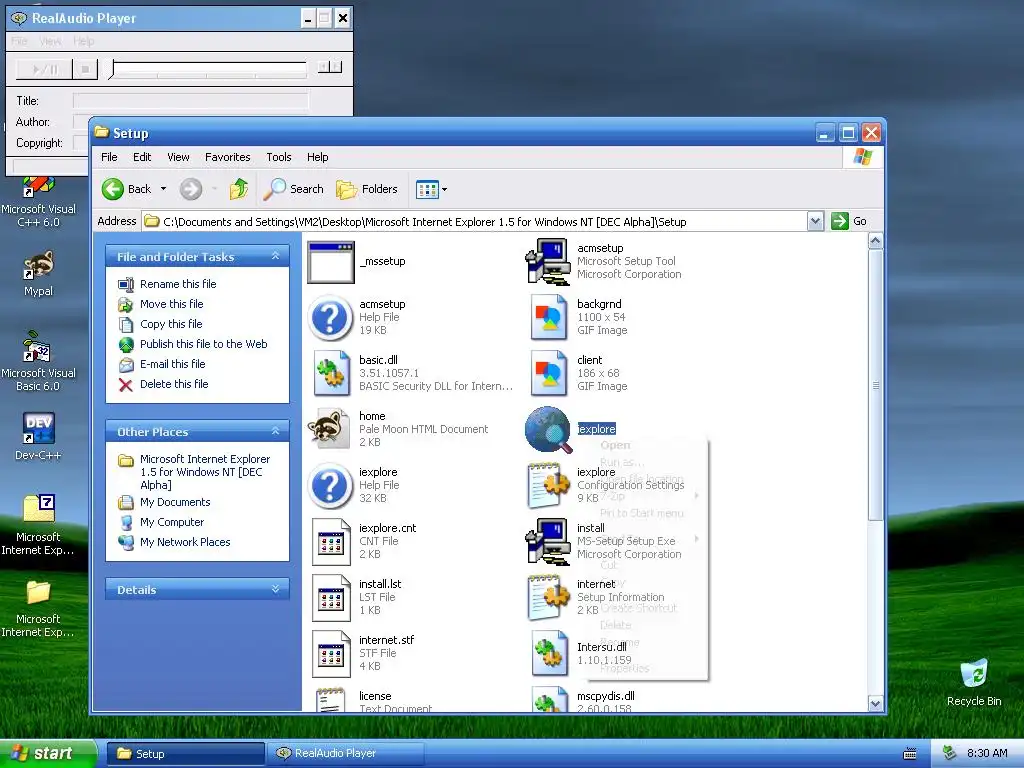The image size is (1024, 768).
Task: Collapse the File and Folder Tasks panel
Action: coord(276,256)
